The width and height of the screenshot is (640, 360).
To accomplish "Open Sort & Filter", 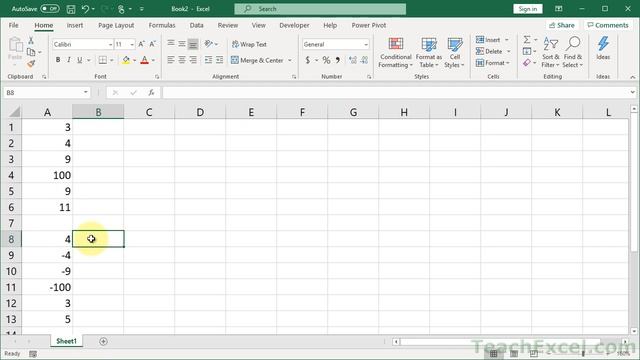I will point(551,52).
